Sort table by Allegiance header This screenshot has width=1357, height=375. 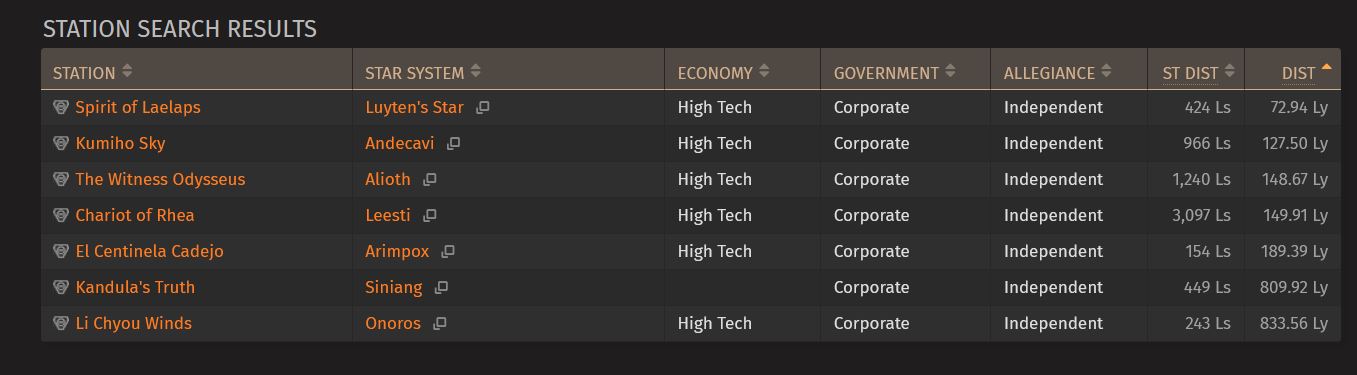1058,72
